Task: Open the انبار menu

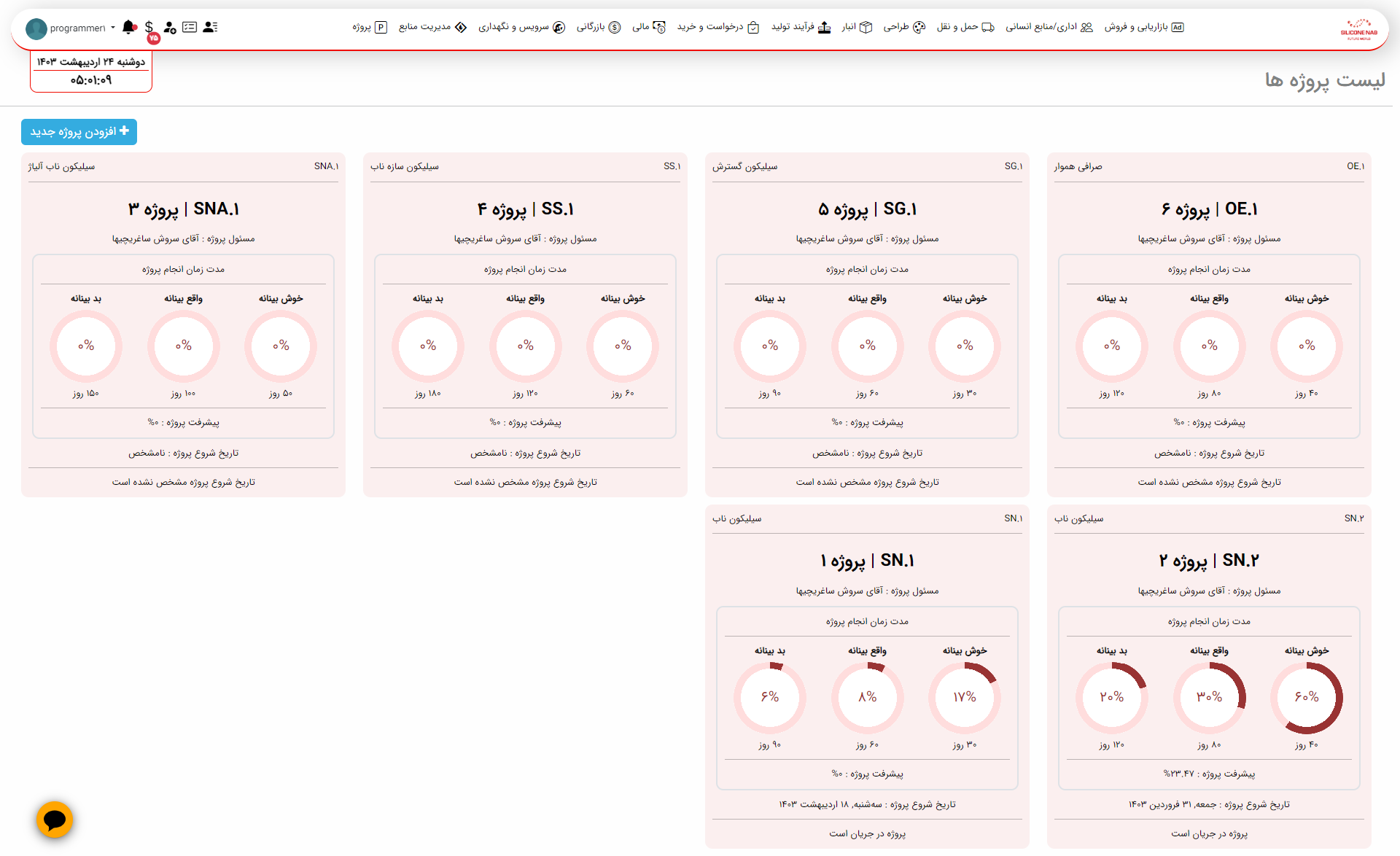Action: (x=857, y=27)
